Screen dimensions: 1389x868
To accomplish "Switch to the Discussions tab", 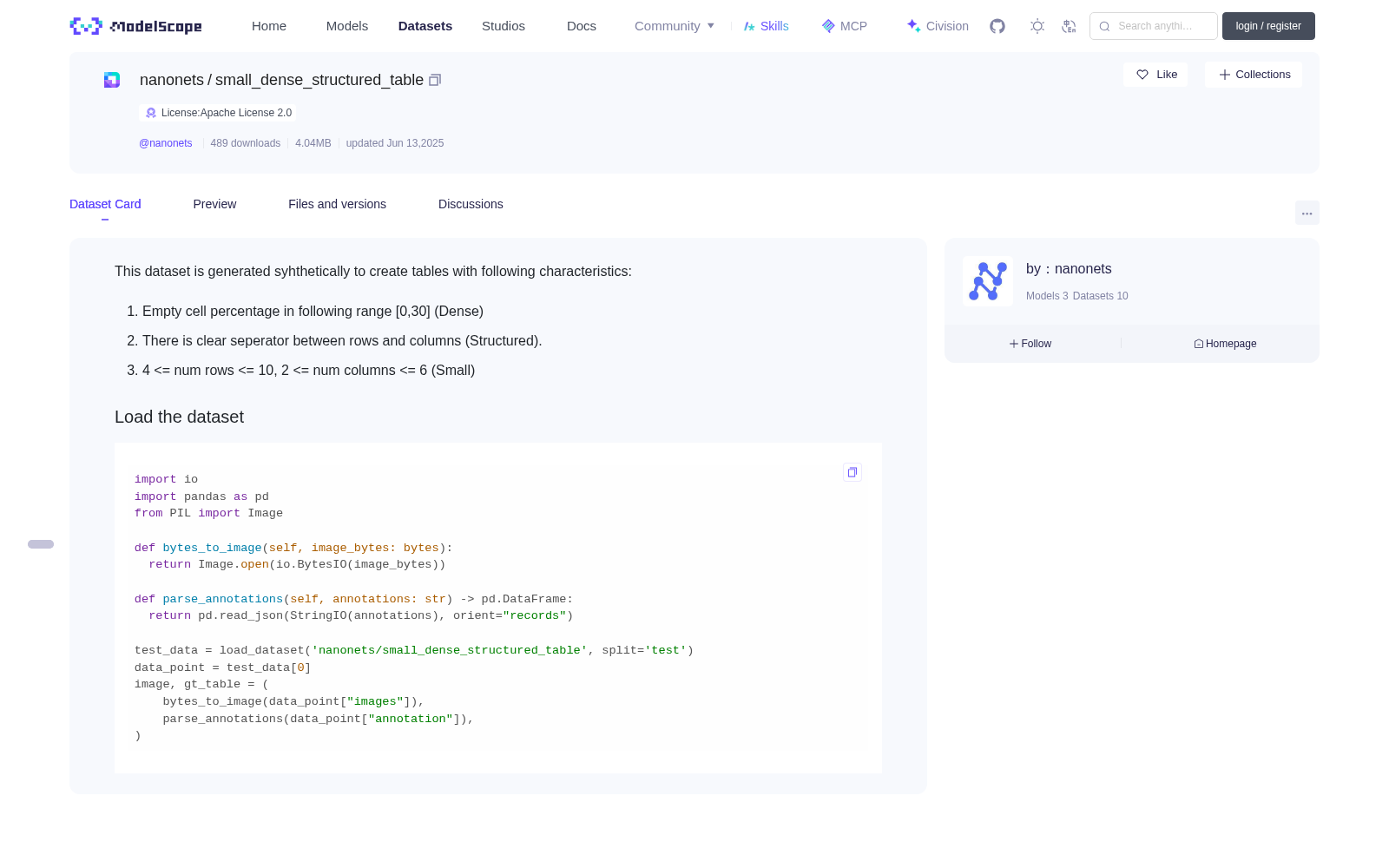I will [471, 204].
